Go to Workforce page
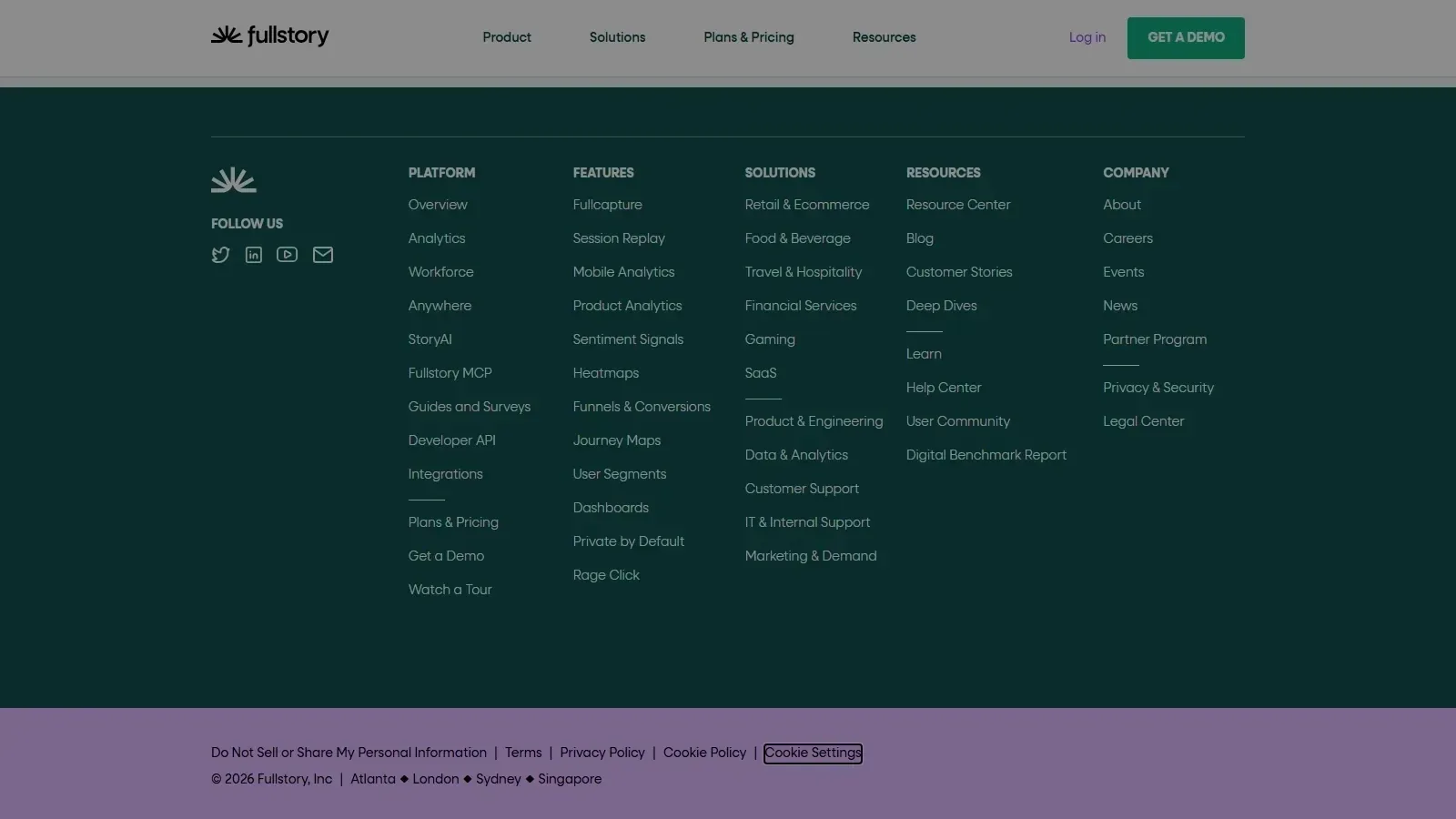Image resolution: width=1456 pixels, height=819 pixels. coord(441,272)
